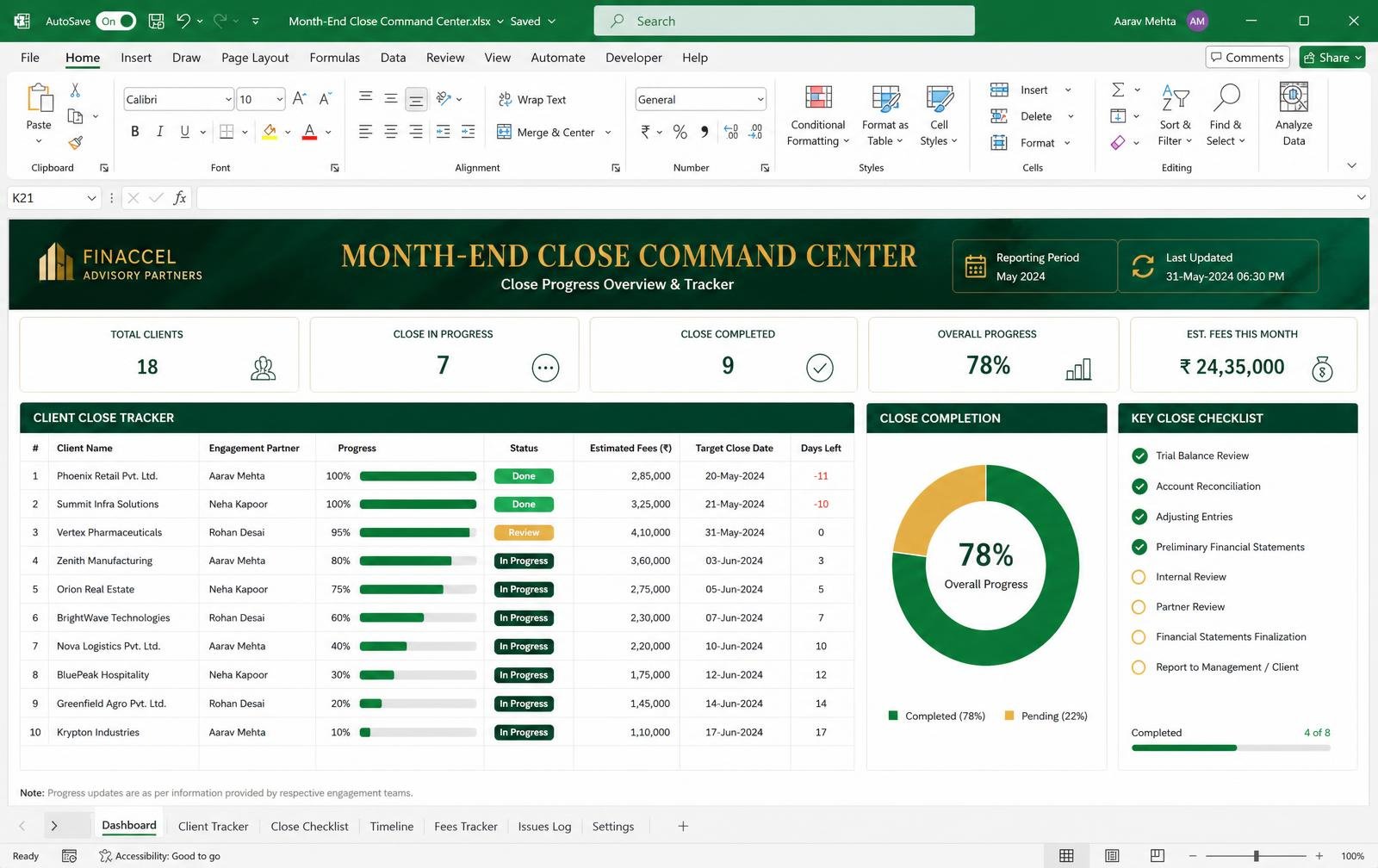Click the Page Break Preview icon
The height and width of the screenshot is (868, 1378).
1158,855
